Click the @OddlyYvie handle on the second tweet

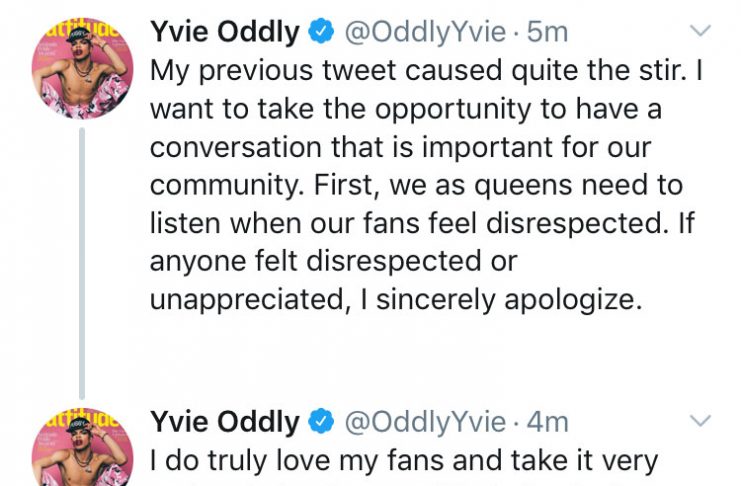click(425, 423)
